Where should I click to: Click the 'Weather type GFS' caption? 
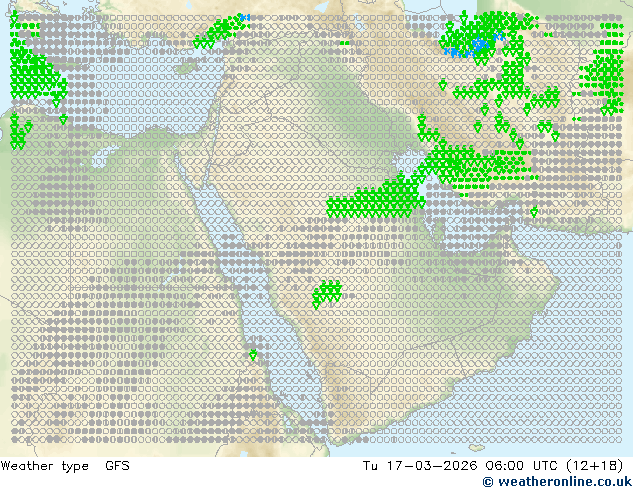click(65, 466)
